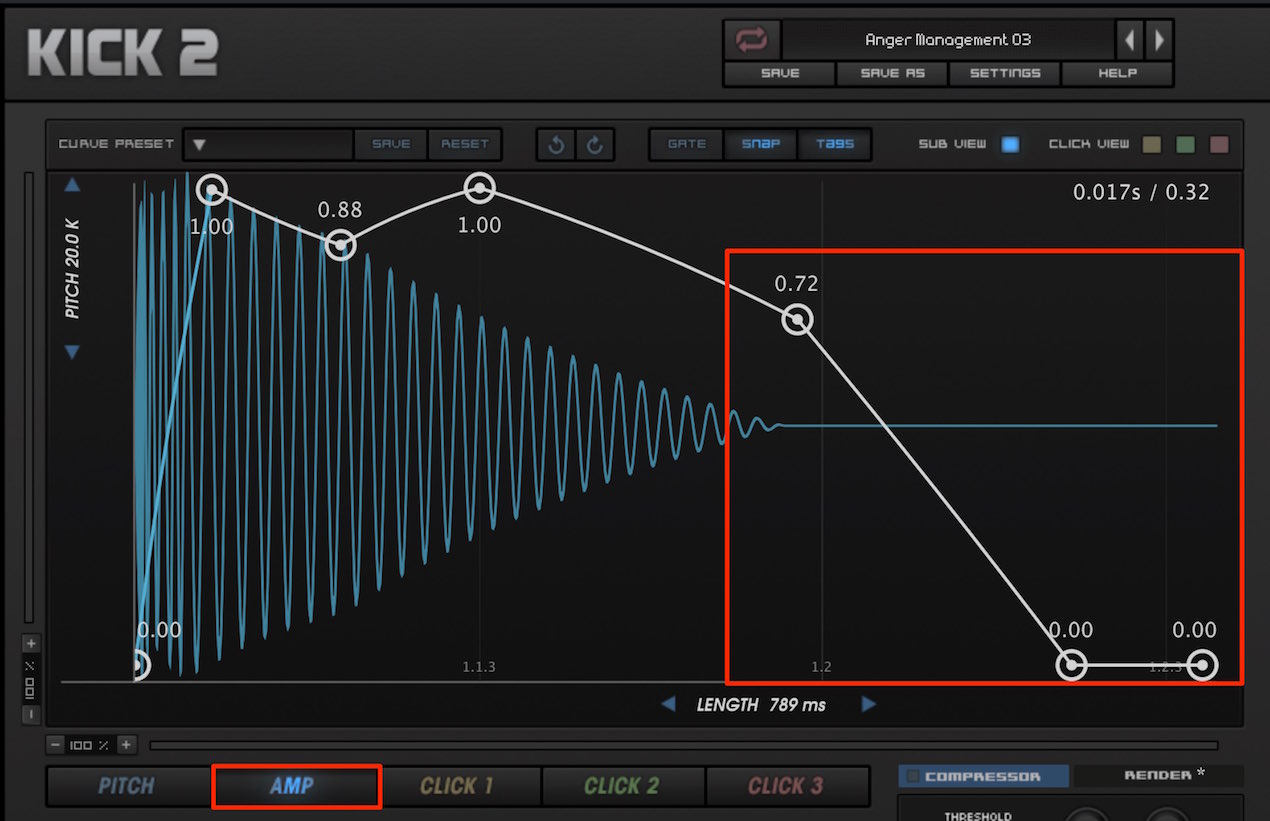Go to next preset arrow
The image size is (1270, 821).
(1158, 40)
